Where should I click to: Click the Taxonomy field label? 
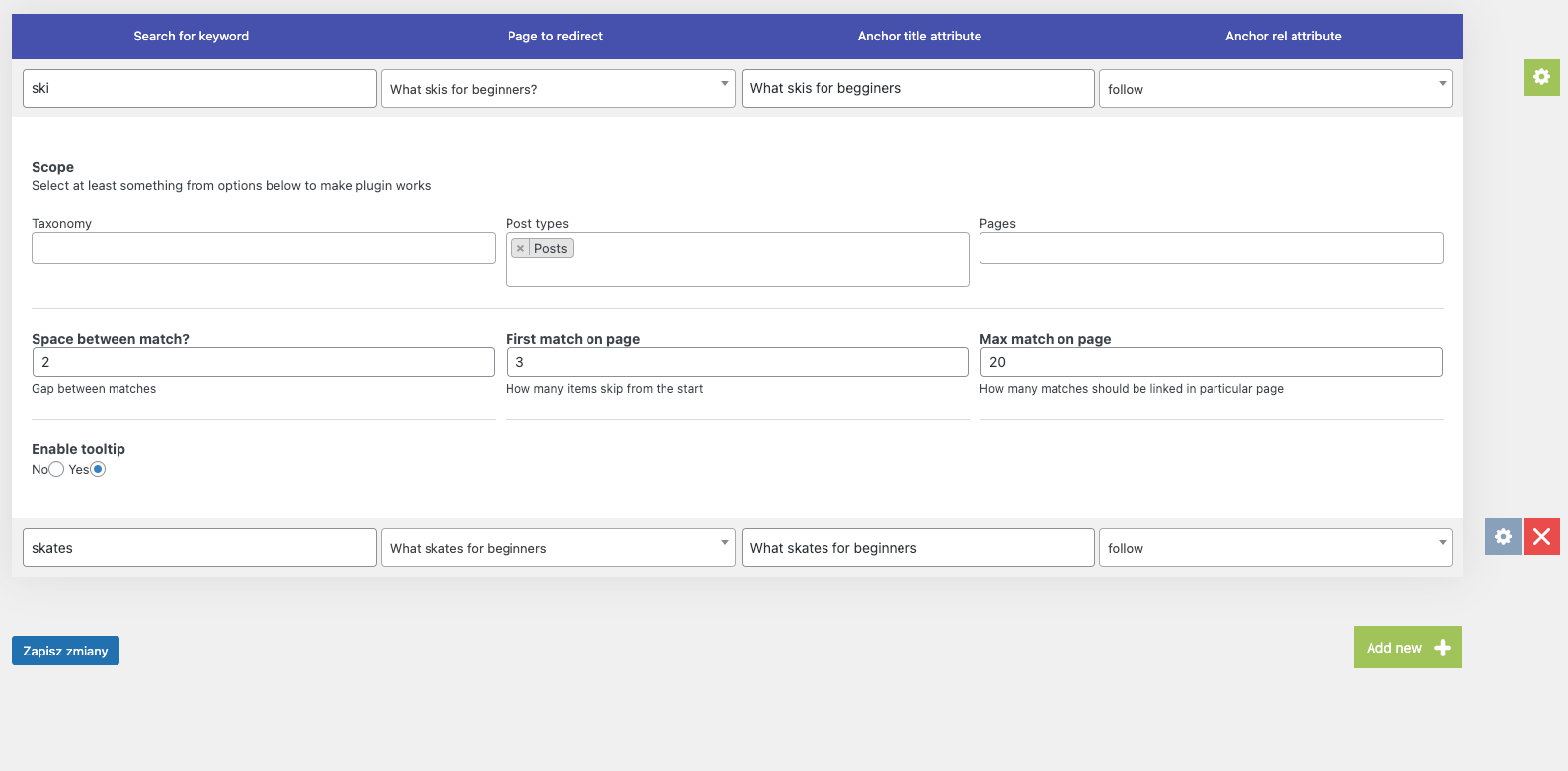coord(61,224)
